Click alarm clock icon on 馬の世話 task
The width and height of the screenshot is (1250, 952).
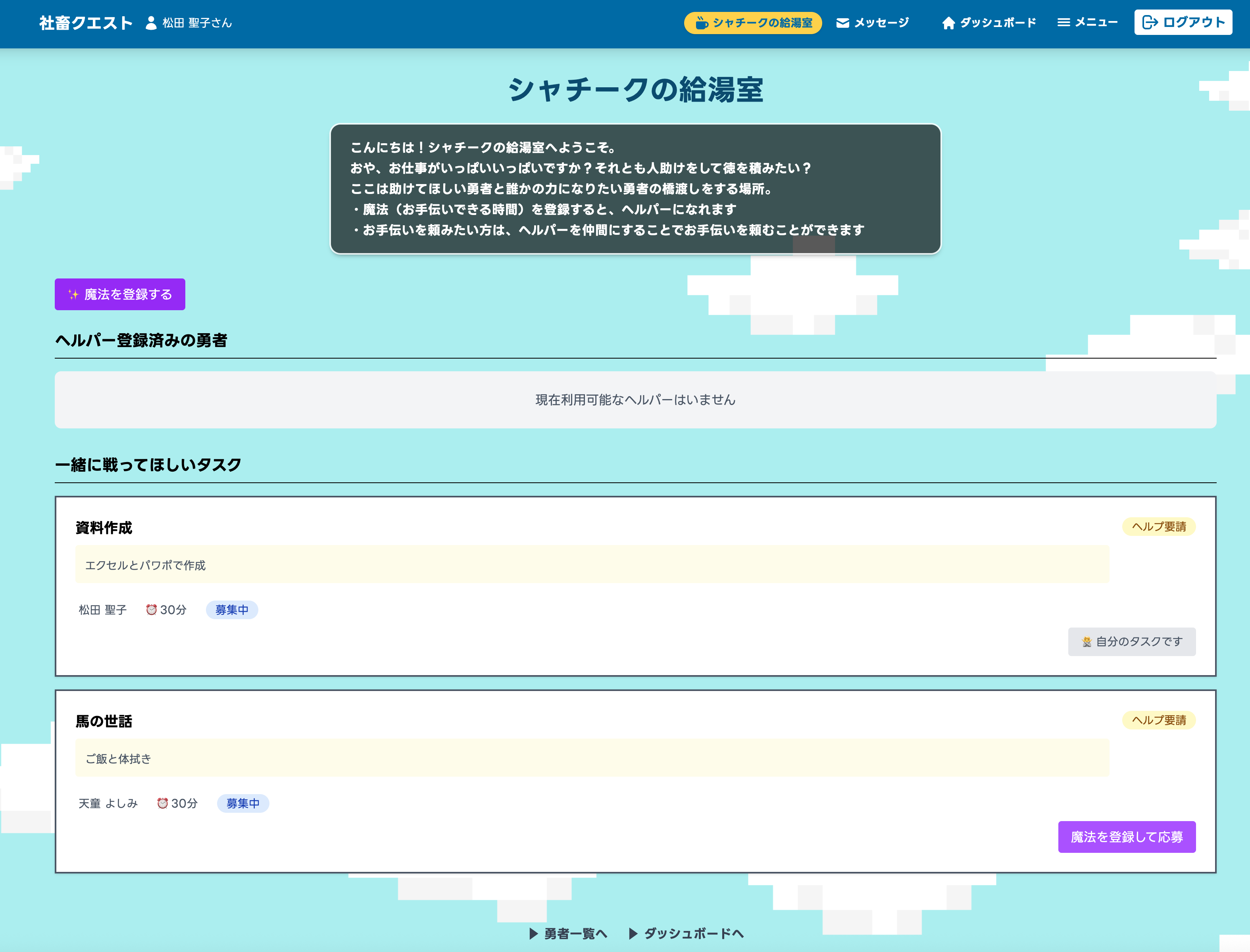pos(163,804)
